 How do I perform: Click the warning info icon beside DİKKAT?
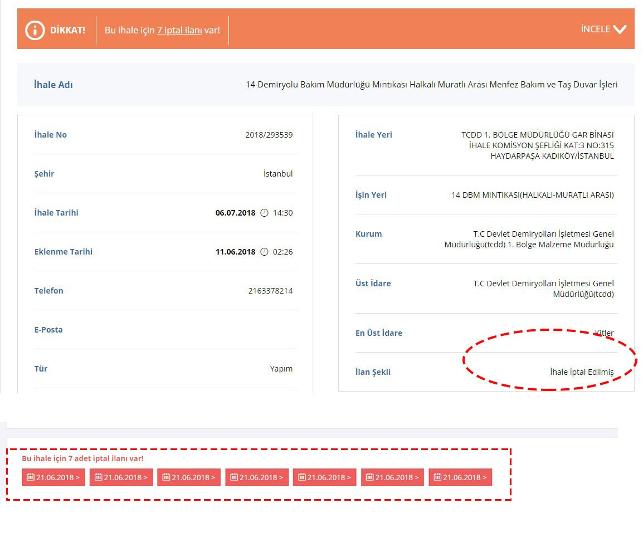34,30
